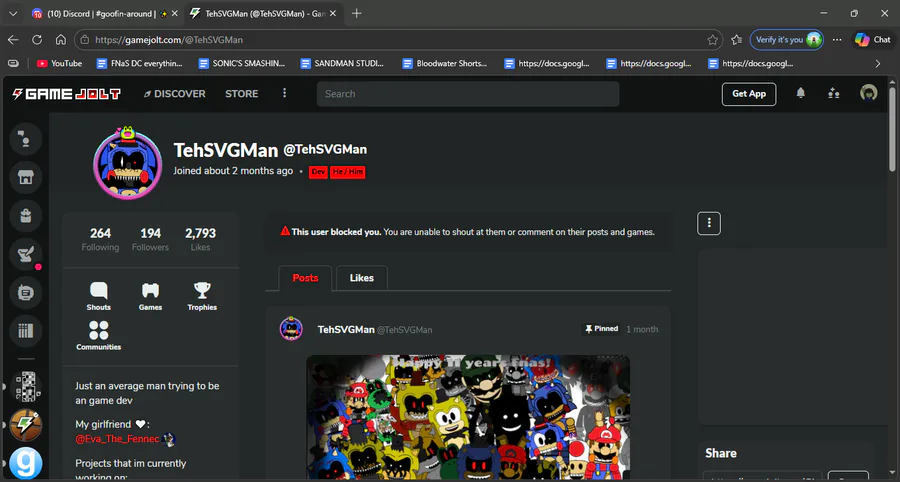Open the quests icon with red dot
The width and height of the screenshot is (900, 482).
click(25, 254)
